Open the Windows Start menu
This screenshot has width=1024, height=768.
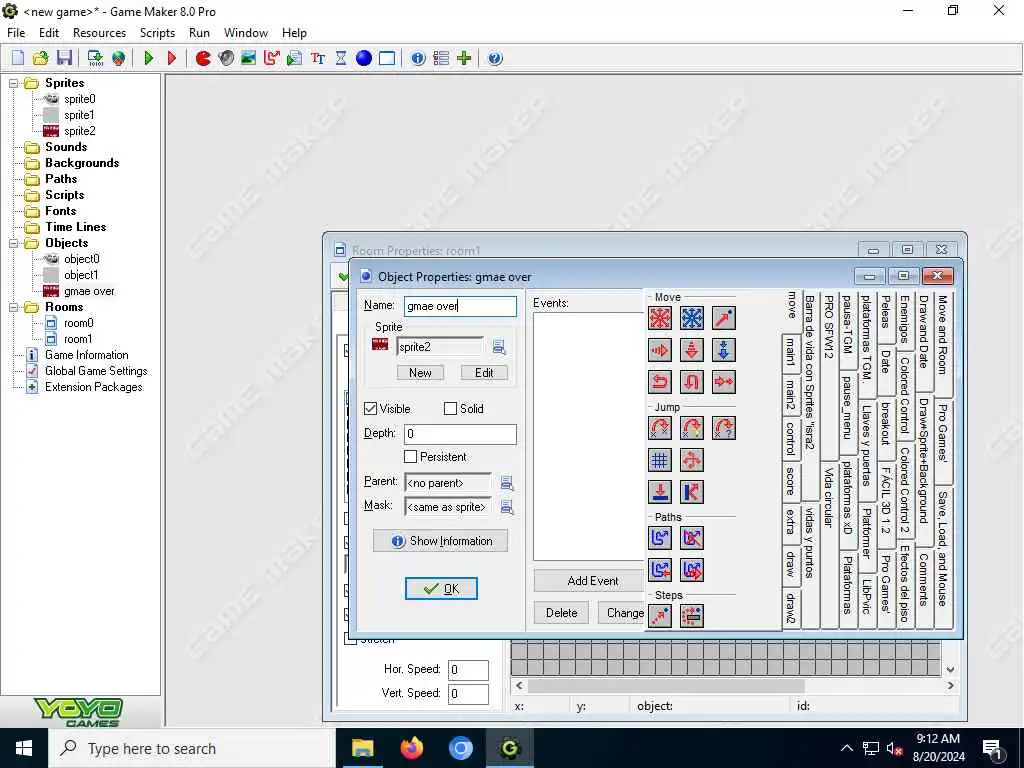24,748
